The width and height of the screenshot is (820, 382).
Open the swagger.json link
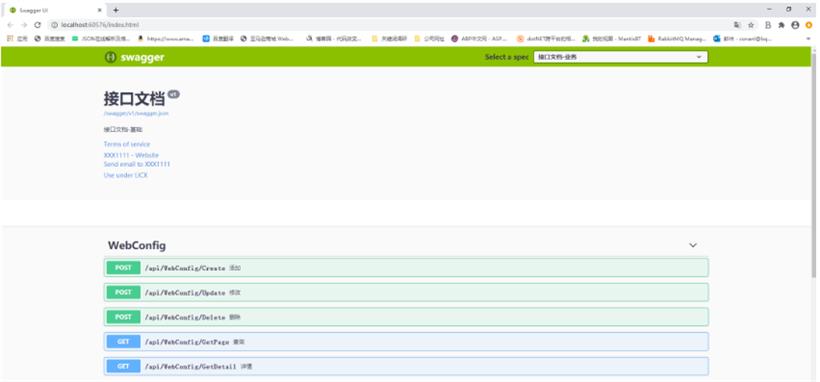136,113
